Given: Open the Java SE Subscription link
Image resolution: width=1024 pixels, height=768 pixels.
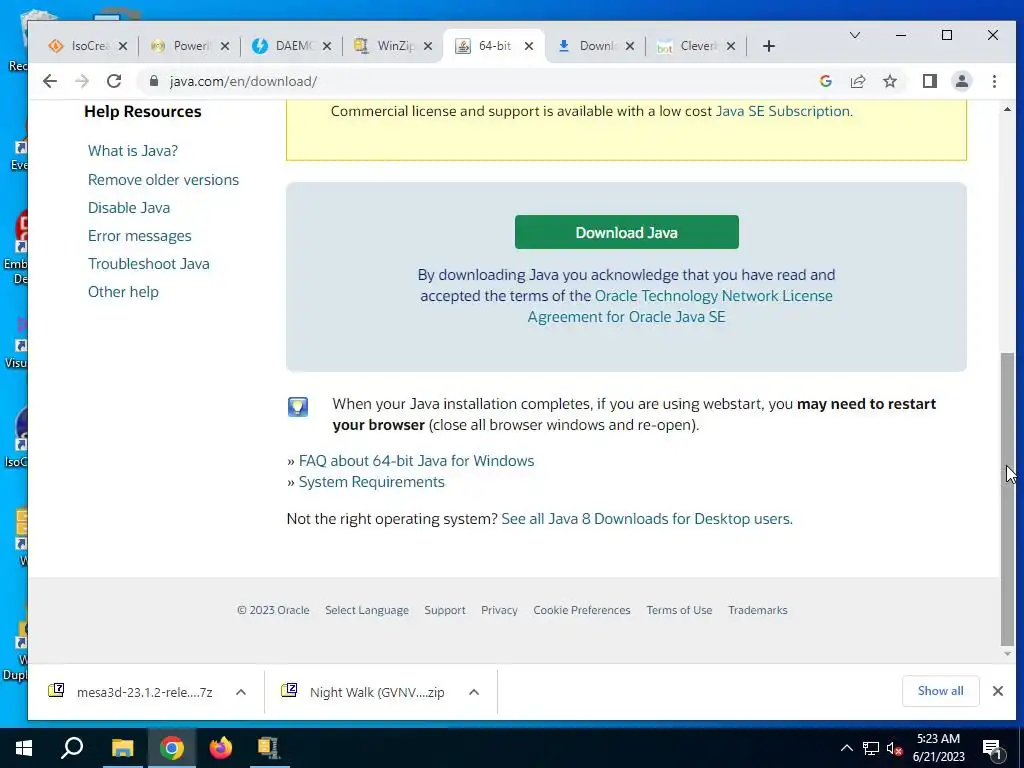Looking at the screenshot, I should tap(783, 111).
